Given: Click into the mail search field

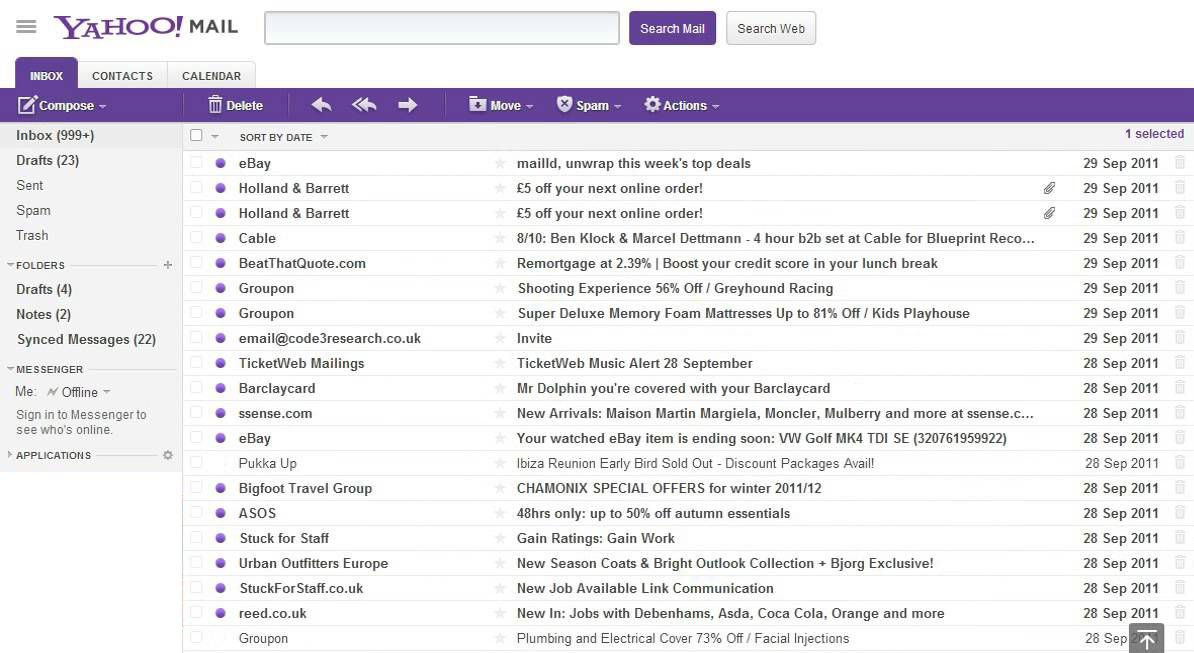Looking at the screenshot, I should coord(442,28).
